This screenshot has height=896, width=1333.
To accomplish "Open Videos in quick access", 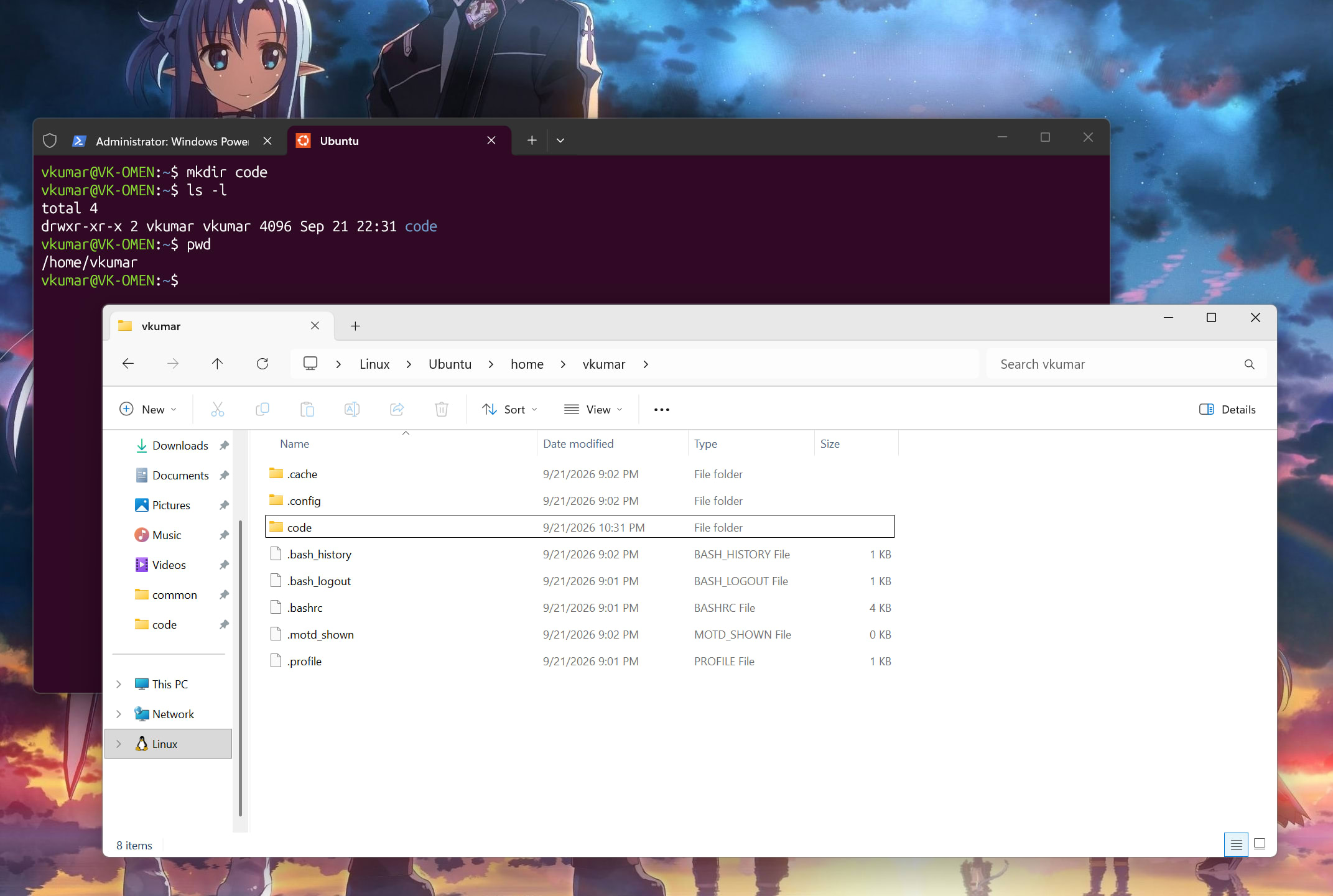I will coord(170,565).
